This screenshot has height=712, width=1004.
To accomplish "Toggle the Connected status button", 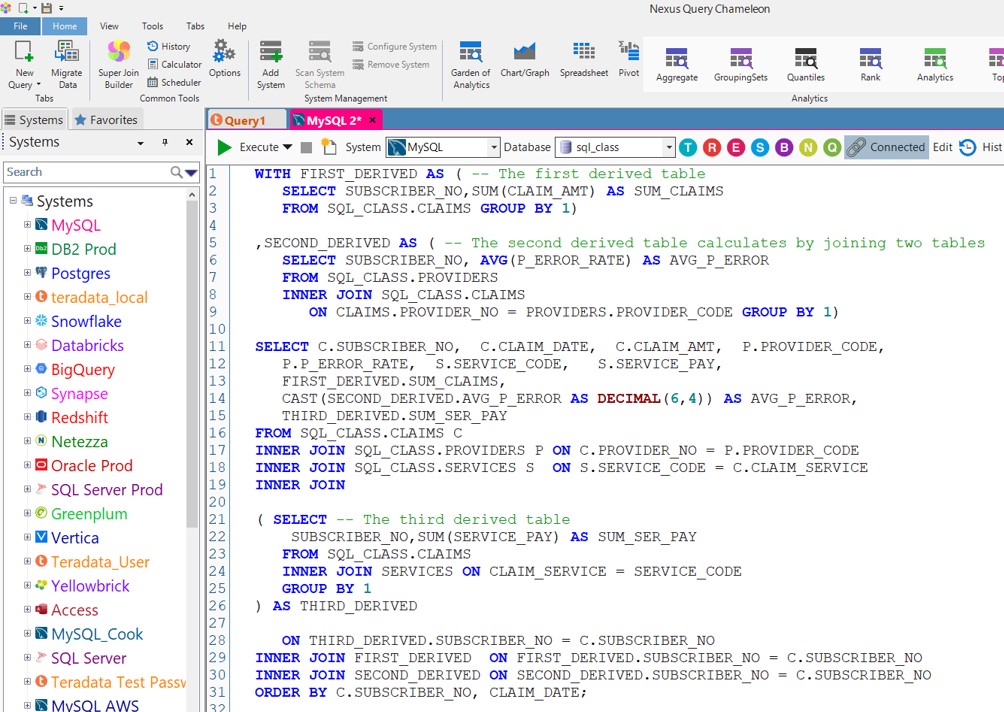I will click(886, 147).
